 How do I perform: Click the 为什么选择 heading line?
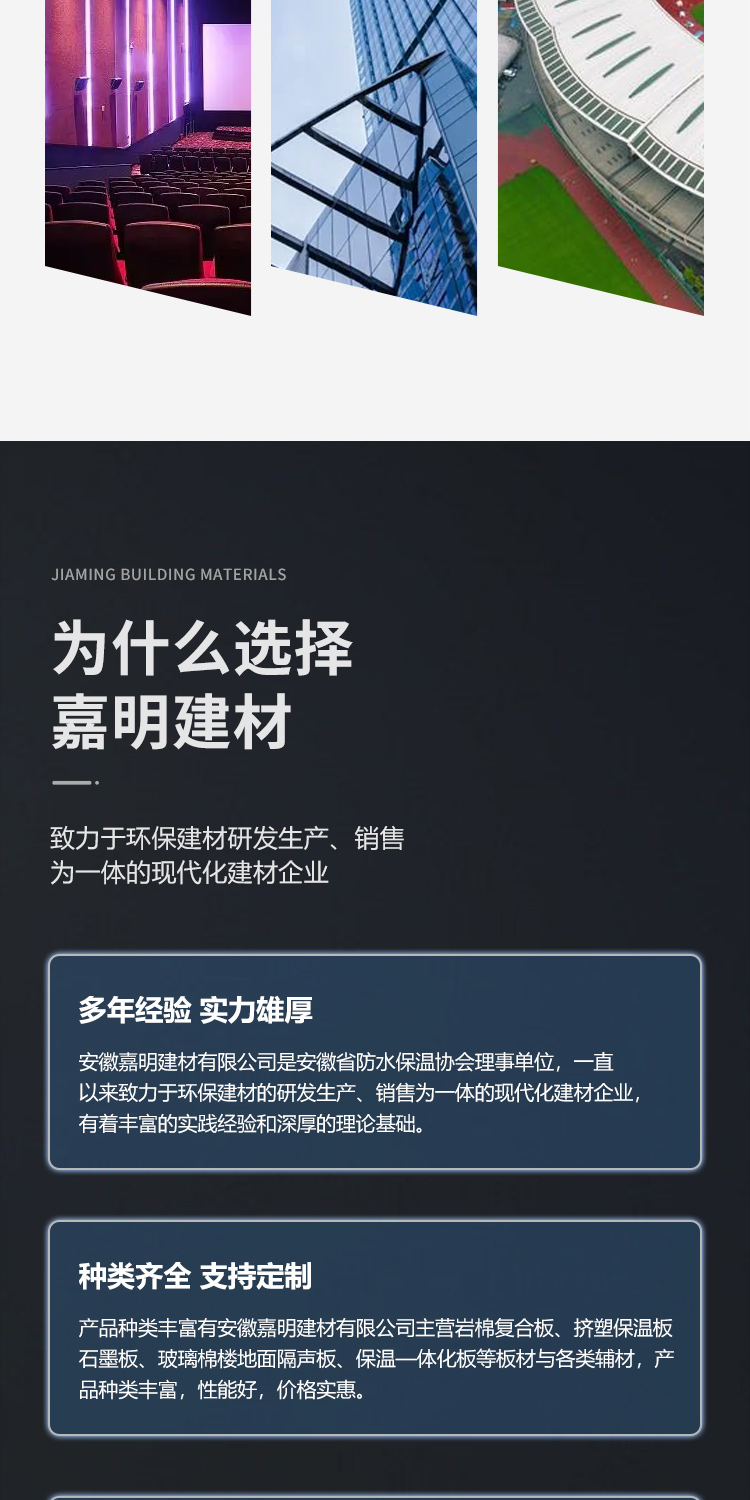(202, 648)
